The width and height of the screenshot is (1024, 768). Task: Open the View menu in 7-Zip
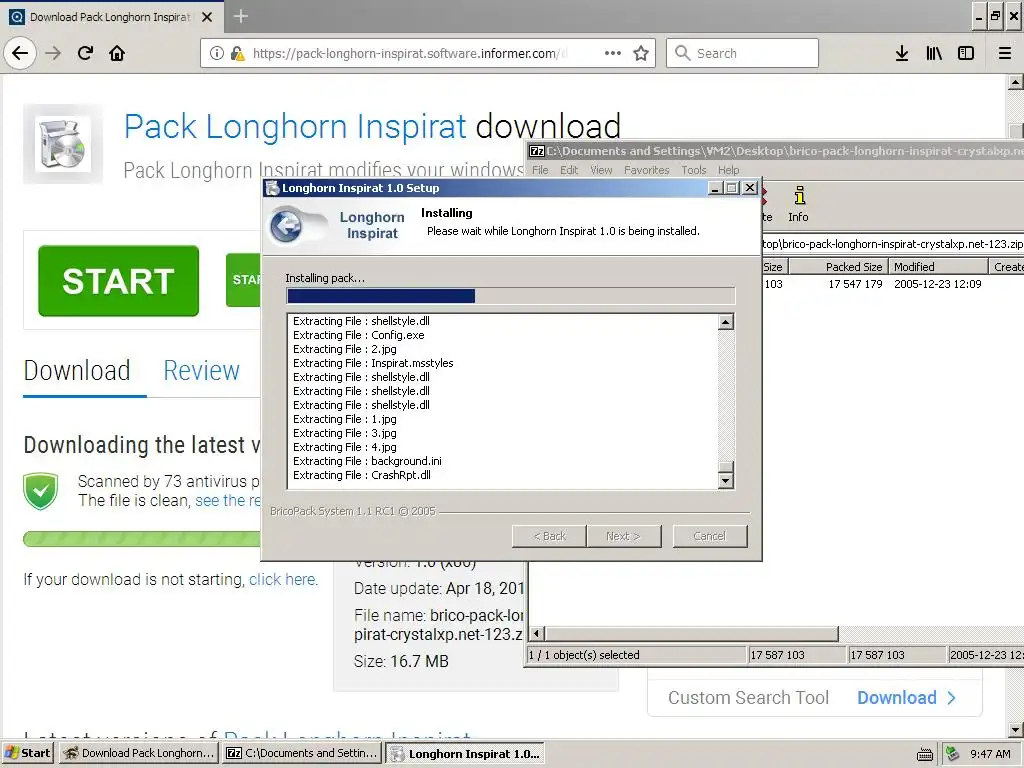coord(601,170)
